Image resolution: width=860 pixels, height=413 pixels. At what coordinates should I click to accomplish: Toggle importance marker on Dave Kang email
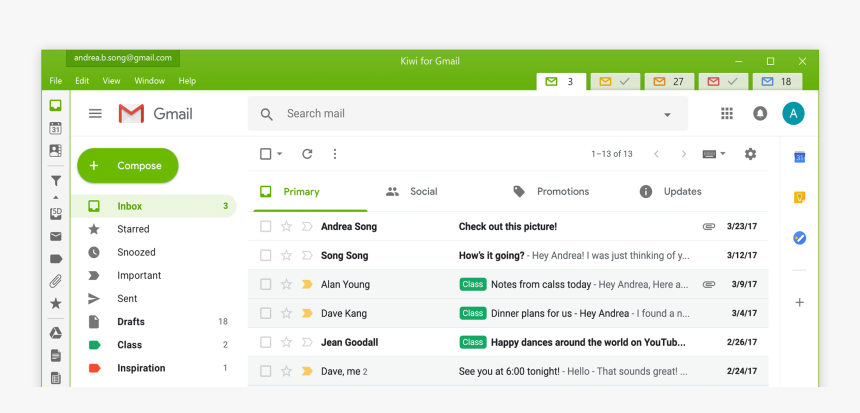click(307, 313)
